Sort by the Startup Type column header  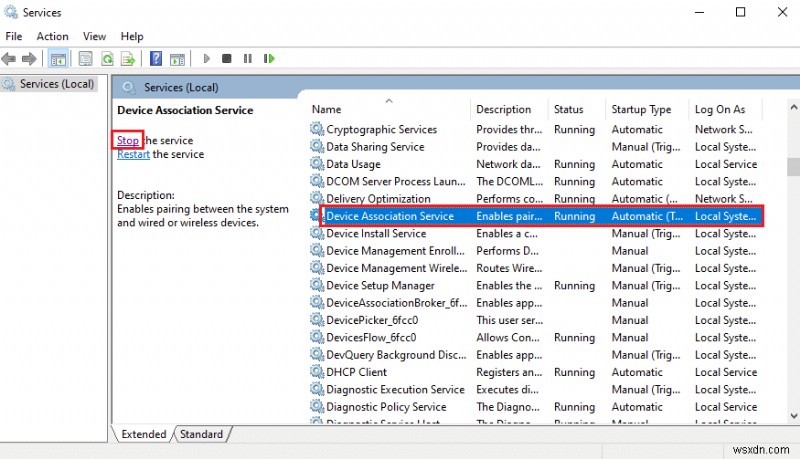point(640,109)
